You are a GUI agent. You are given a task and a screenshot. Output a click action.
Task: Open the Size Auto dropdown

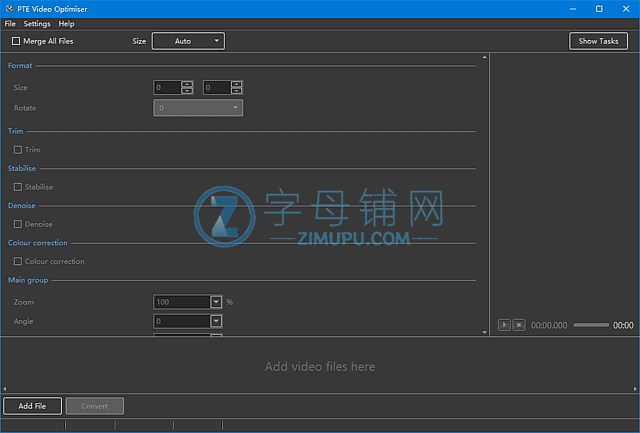tap(188, 41)
